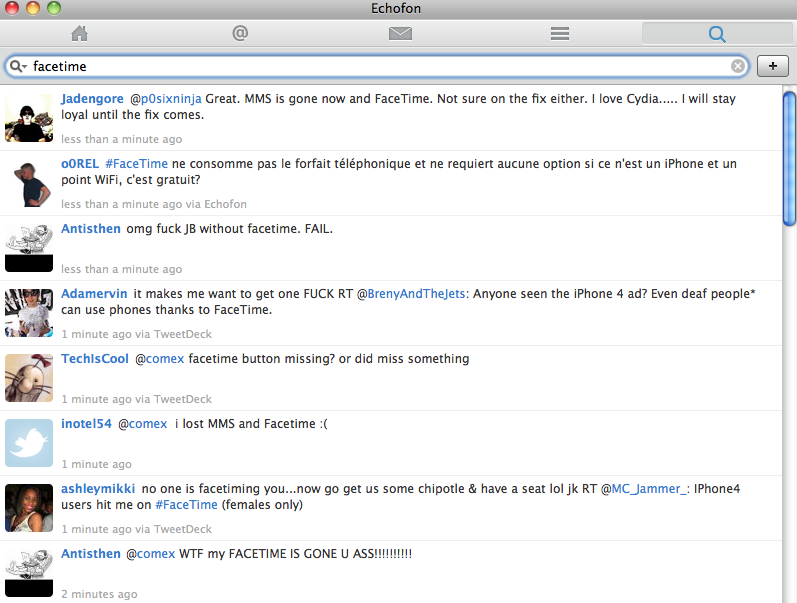This screenshot has height=603, width=797.
Task: Zoom the Echofon window with green button
Action: tap(53, 8)
